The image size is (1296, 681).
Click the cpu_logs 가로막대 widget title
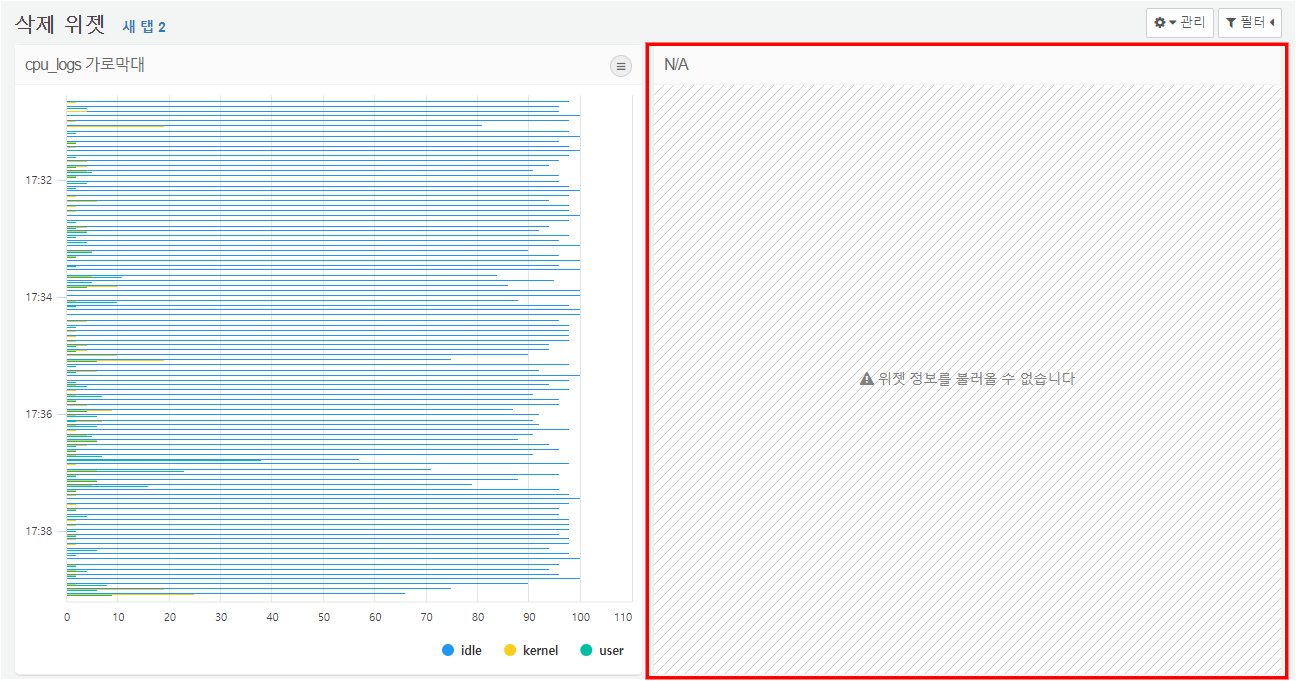(x=85, y=65)
